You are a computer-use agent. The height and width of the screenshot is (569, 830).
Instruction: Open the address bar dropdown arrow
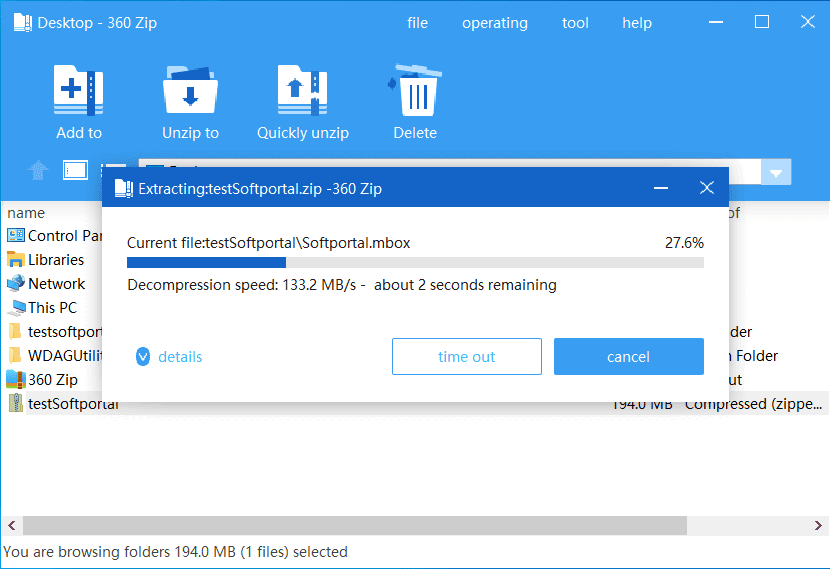pos(776,173)
